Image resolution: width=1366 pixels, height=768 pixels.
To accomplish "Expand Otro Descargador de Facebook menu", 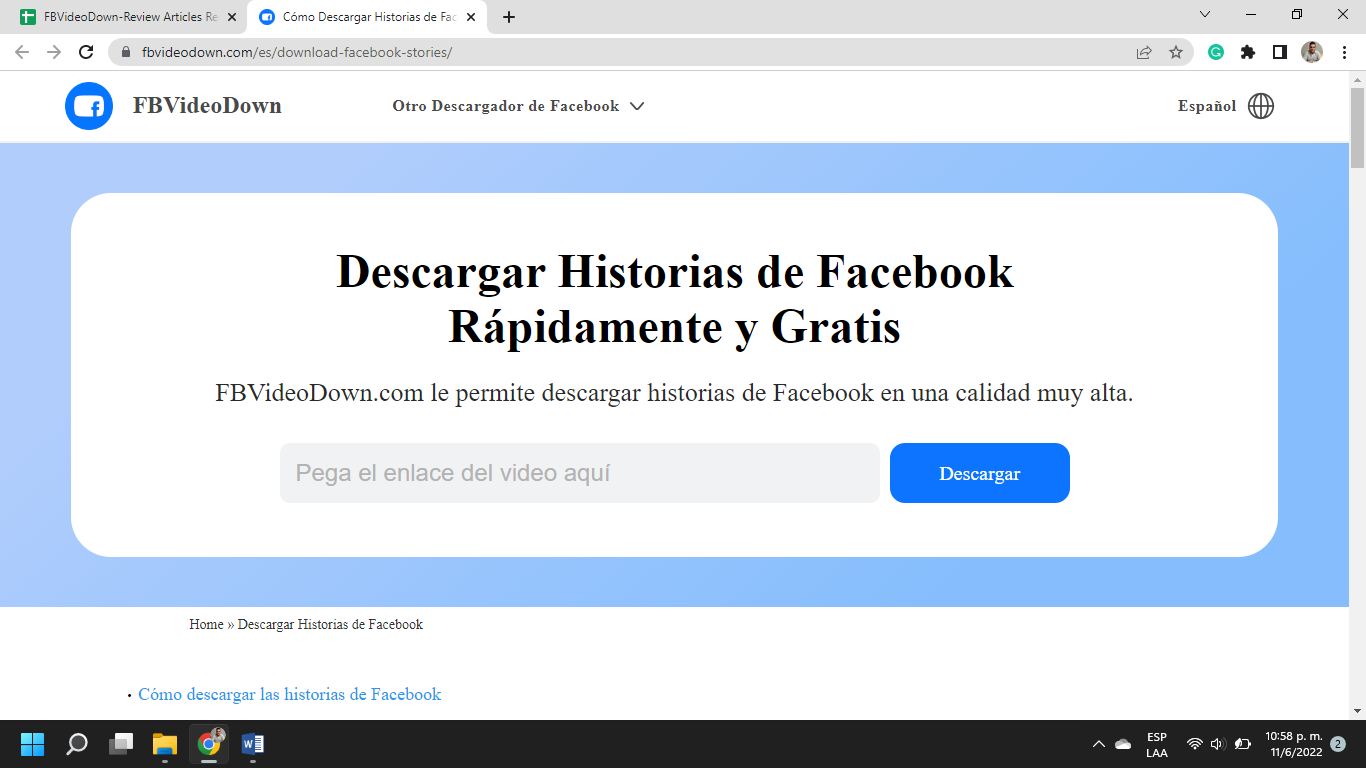I will pyautogui.click(x=517, y=106).
